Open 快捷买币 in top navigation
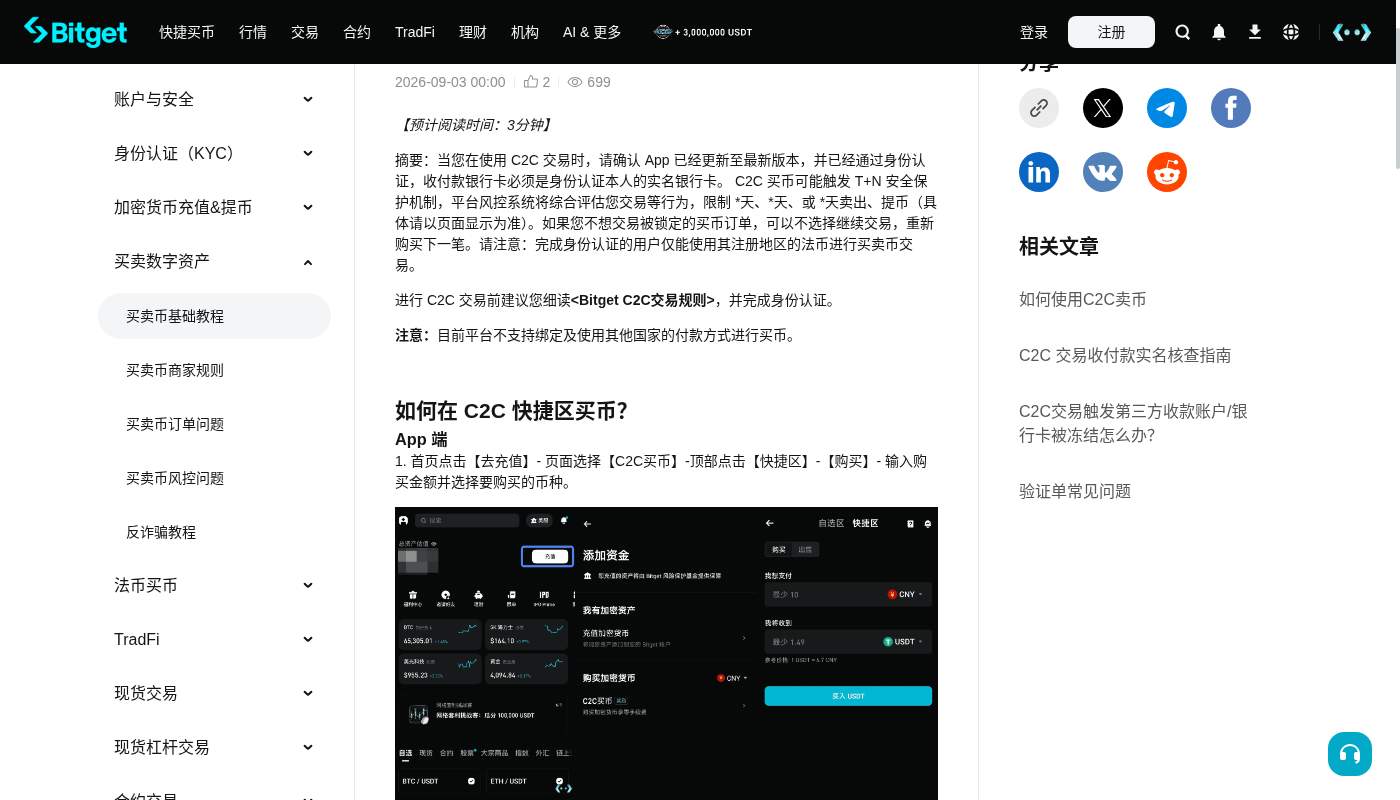This screenshot has width=1400, height=800. (x=187, y=32)
